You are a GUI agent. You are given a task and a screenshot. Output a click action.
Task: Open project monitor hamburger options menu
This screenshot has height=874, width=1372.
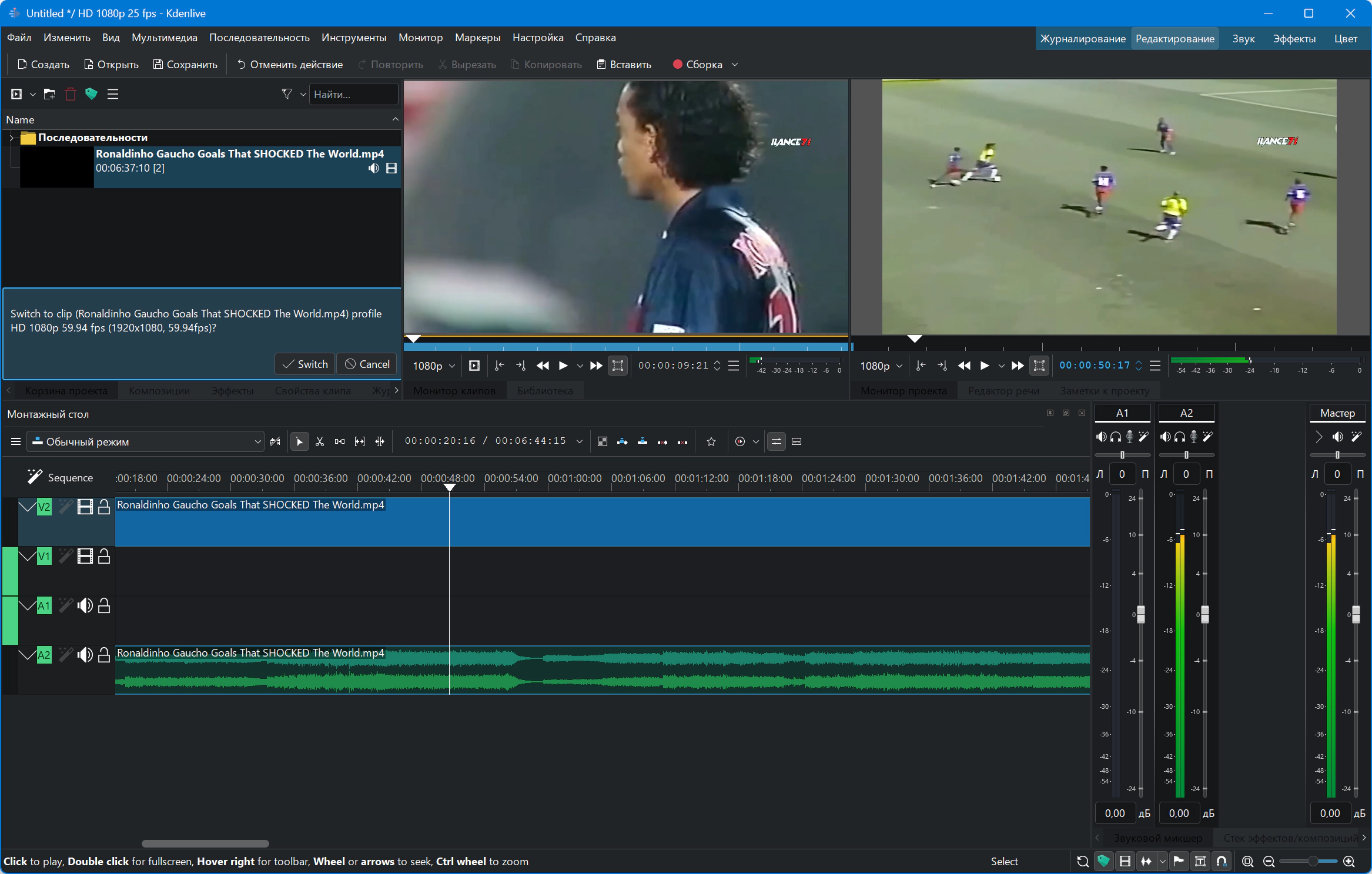(x=1155, y=366)
